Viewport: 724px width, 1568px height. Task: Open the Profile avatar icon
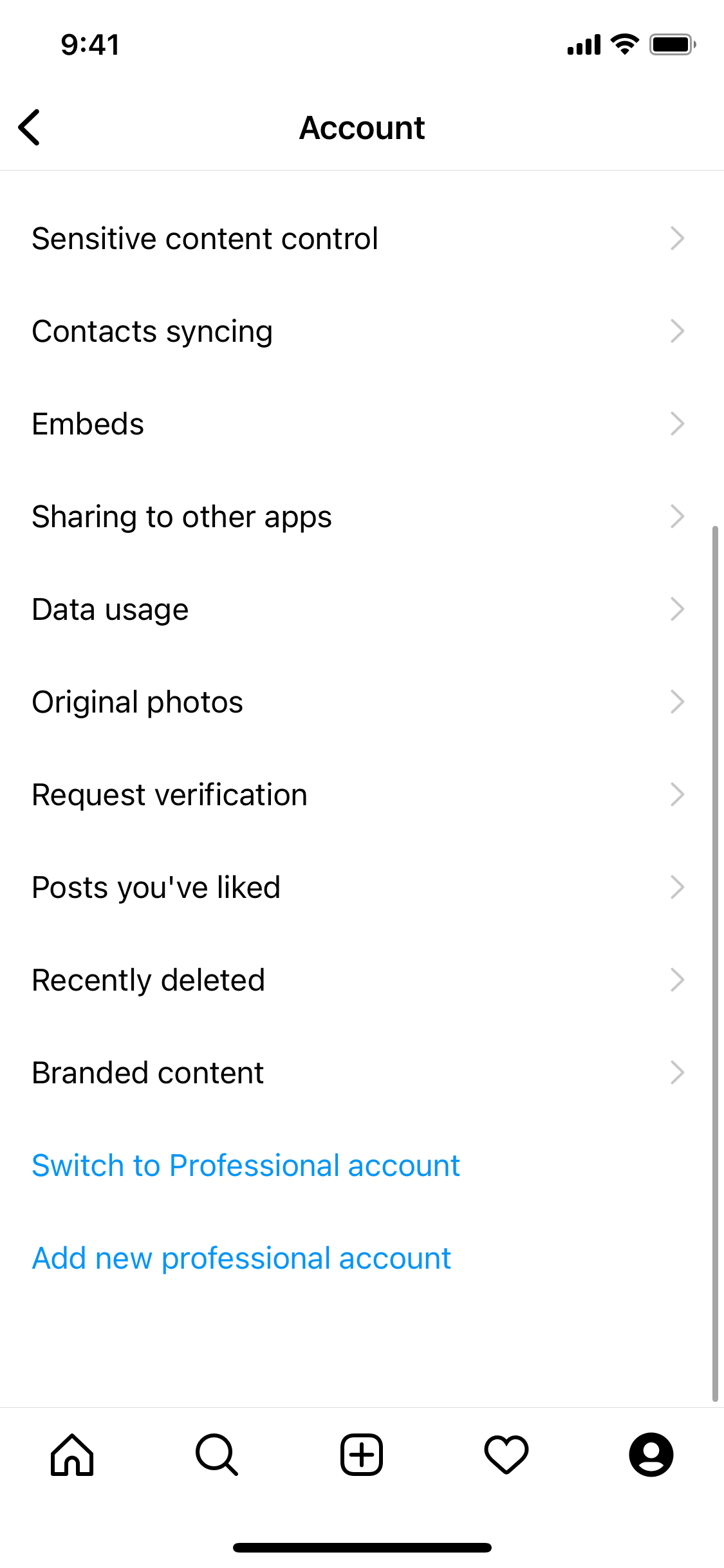click(651, 1454)
